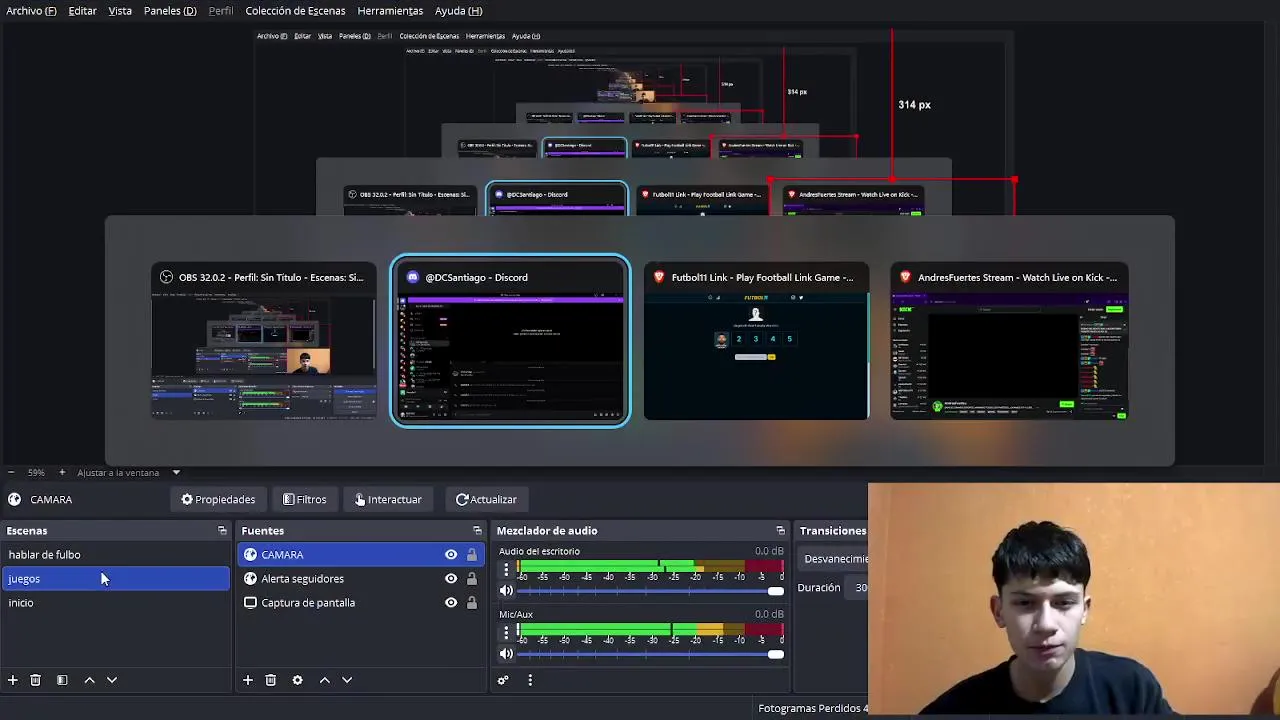The height and width of the screenshot is (720, 1280).
Task: Zoom out the preview with minus icon
Action: [x=11, y=472]
